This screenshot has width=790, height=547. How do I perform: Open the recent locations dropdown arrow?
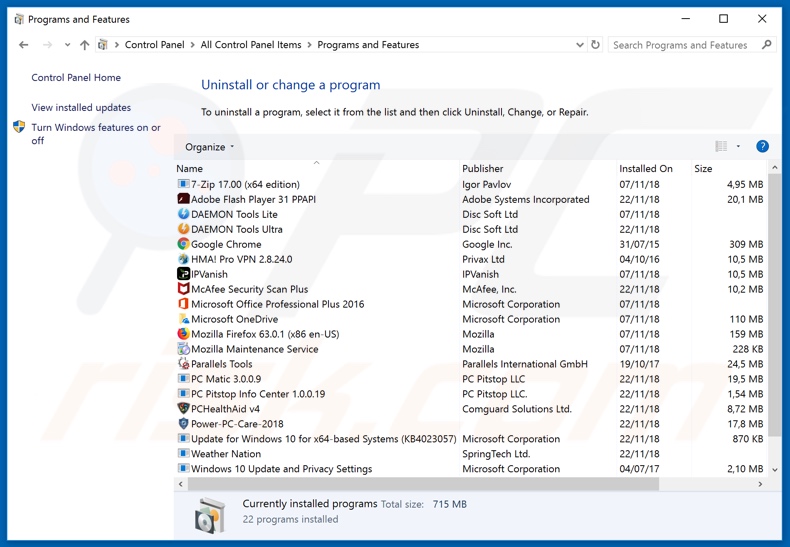click(67, 45)
